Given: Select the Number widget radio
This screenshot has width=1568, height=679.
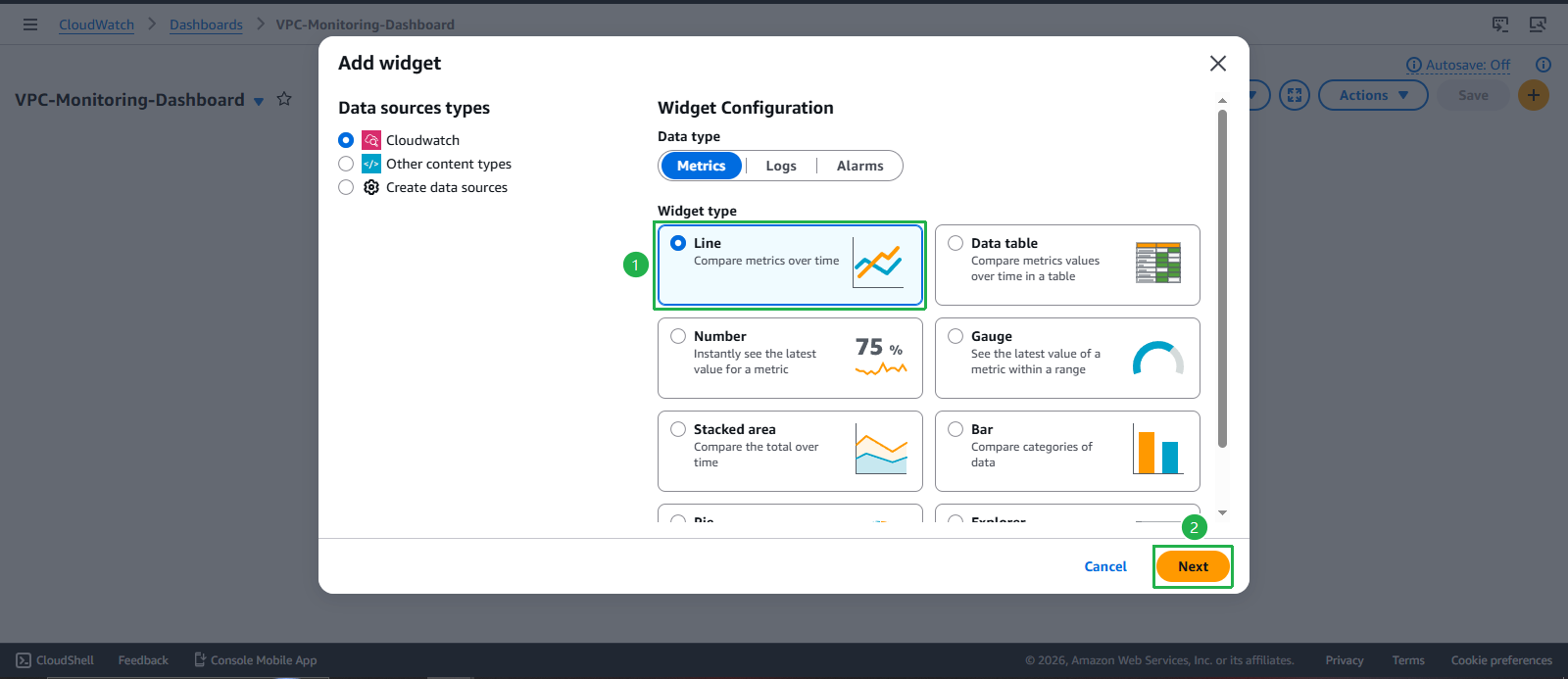Looking at the screenshot, I should (x=678, y=336).
